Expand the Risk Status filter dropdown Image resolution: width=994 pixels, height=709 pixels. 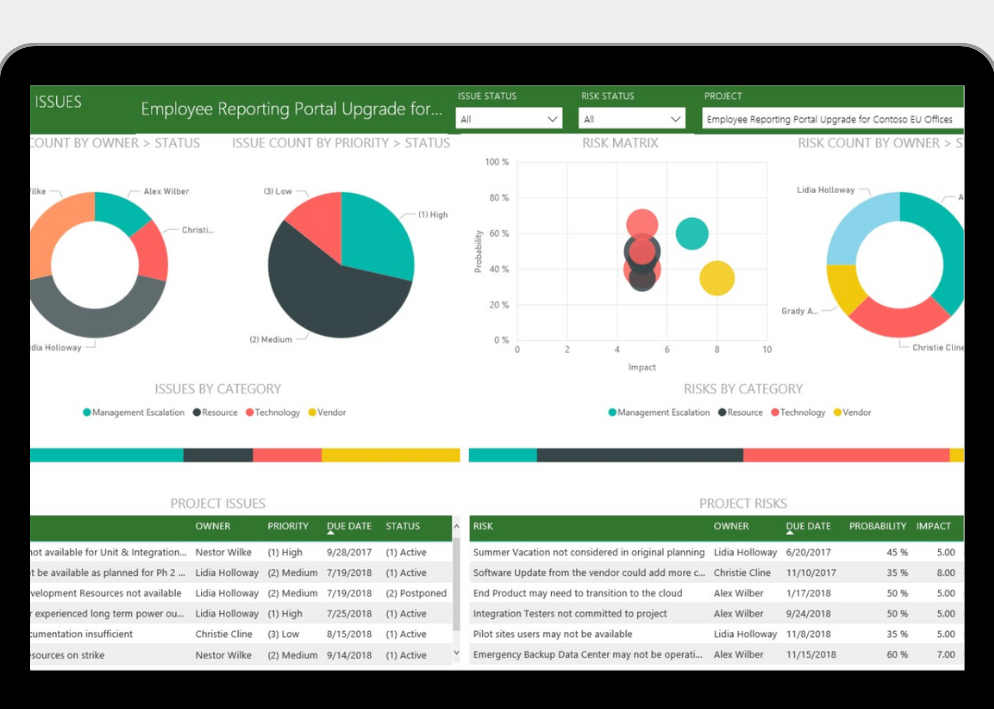pyautogui.click(x=631, y=119)
